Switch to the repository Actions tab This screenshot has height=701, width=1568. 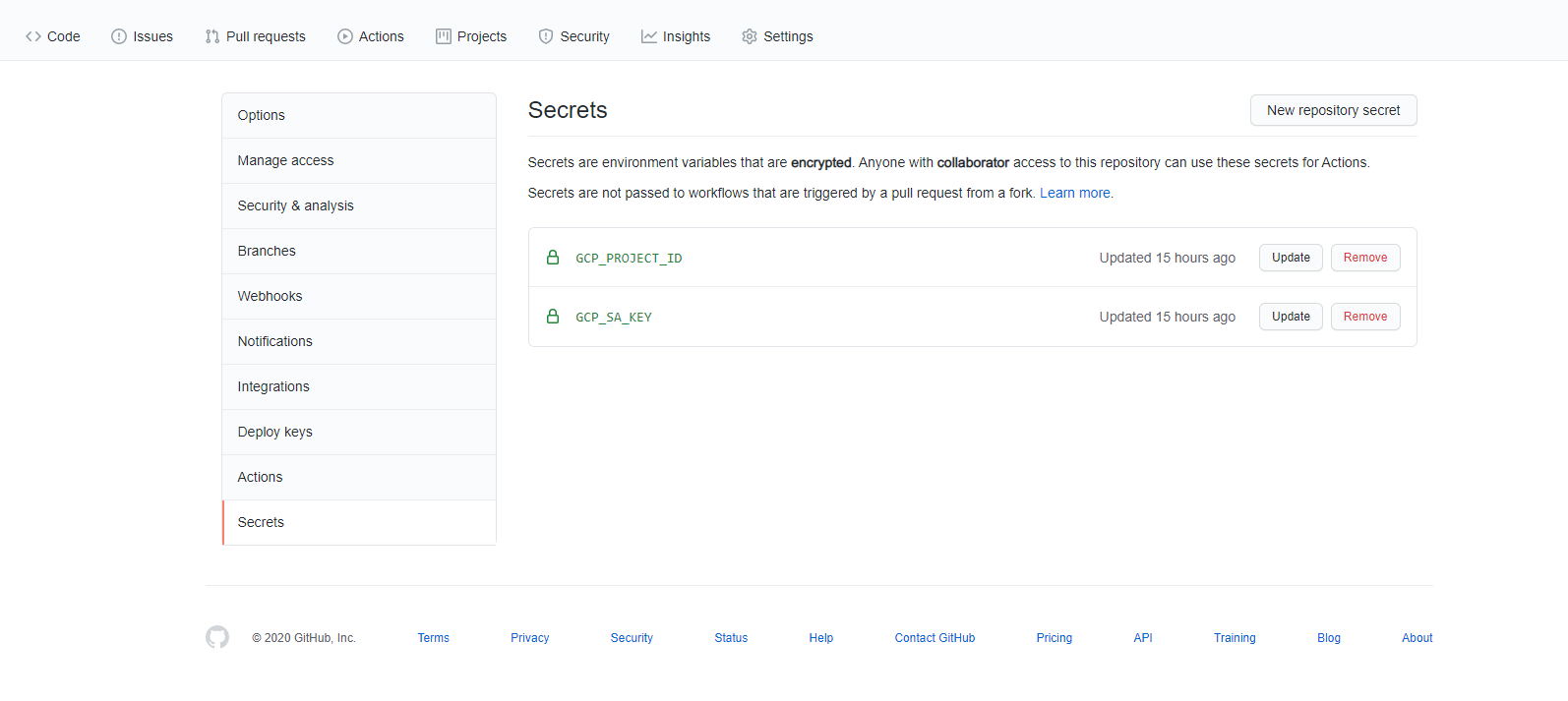coord(370,36)
